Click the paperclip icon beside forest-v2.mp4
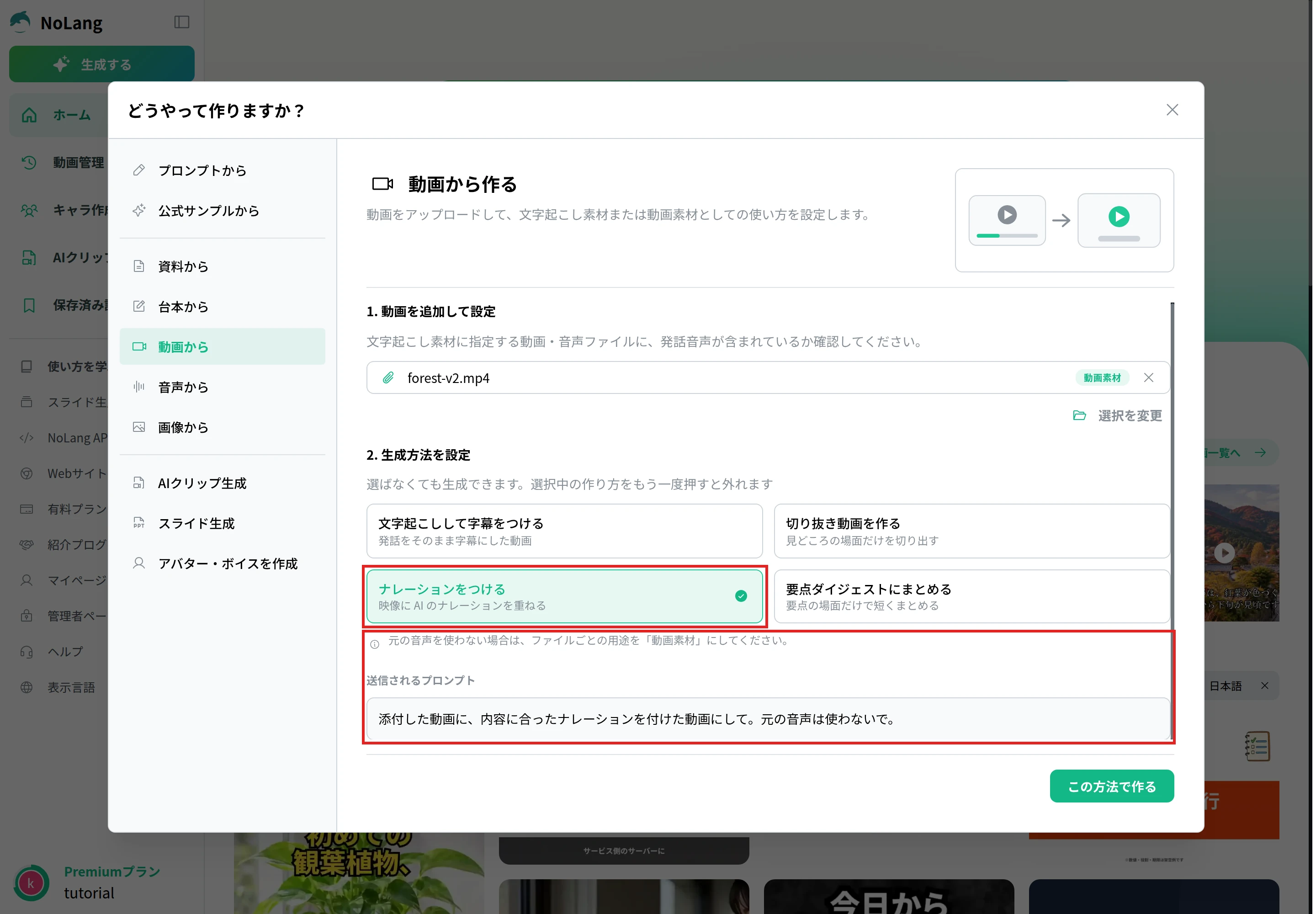 point(388,377)
